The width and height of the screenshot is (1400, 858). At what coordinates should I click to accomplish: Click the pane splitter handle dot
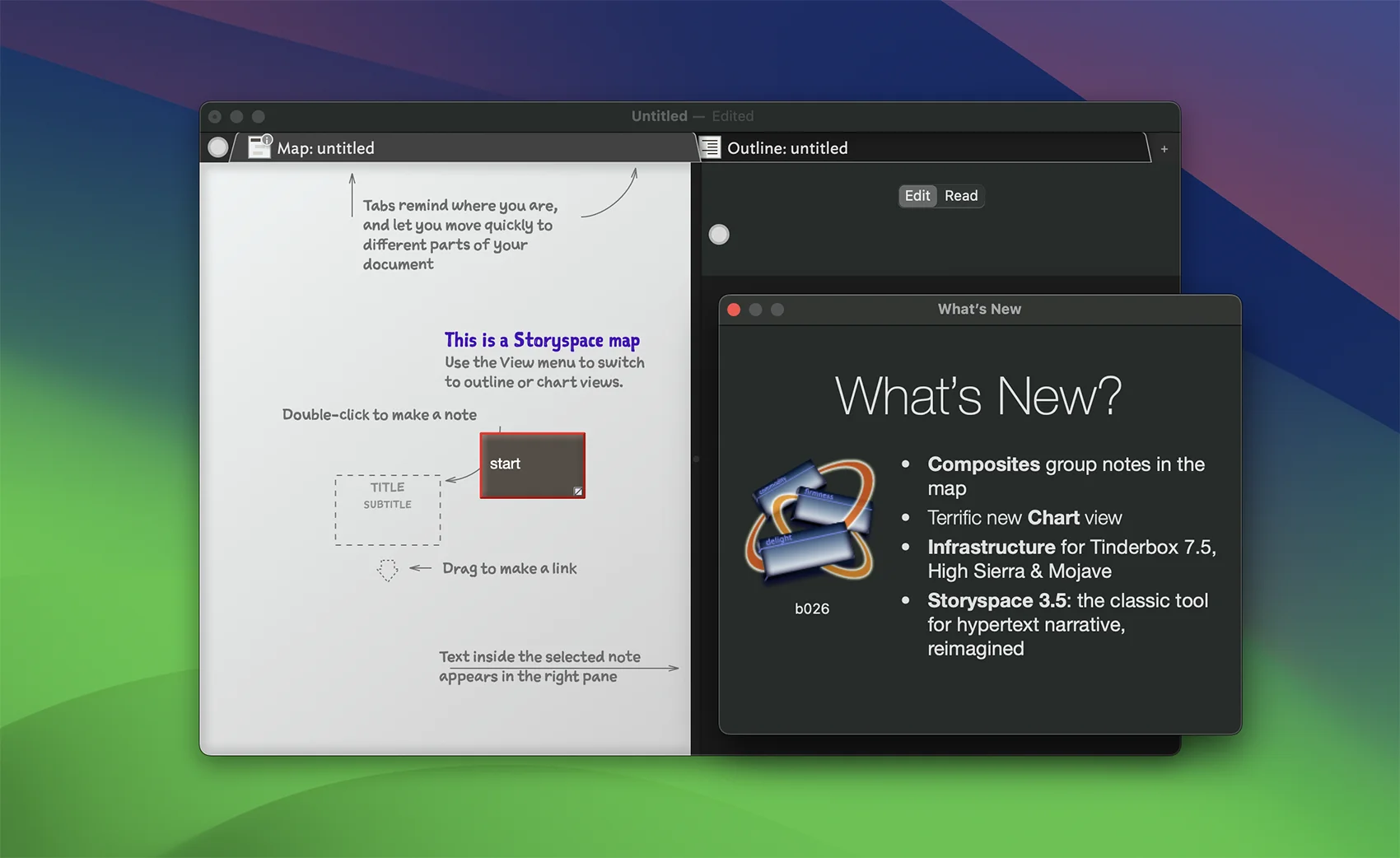696,459
